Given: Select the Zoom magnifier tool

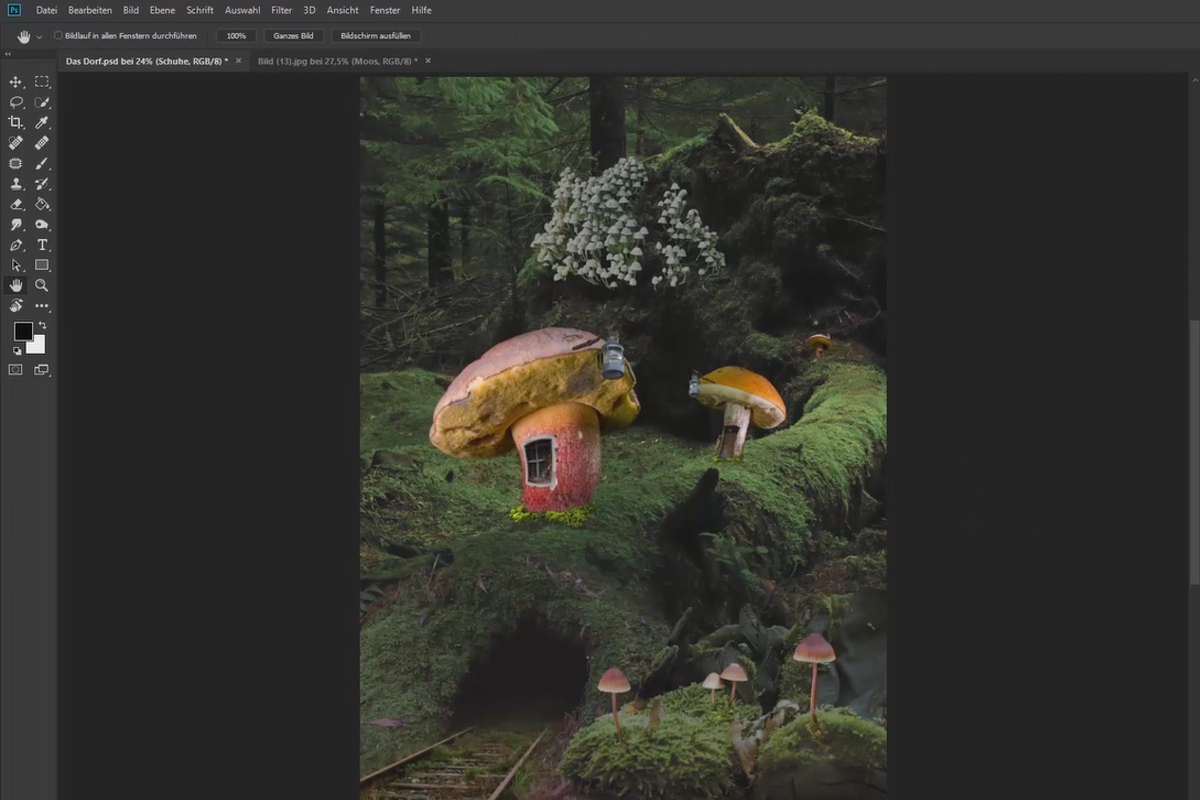Looking at the screenshot, I should click(x=42, y=285).
